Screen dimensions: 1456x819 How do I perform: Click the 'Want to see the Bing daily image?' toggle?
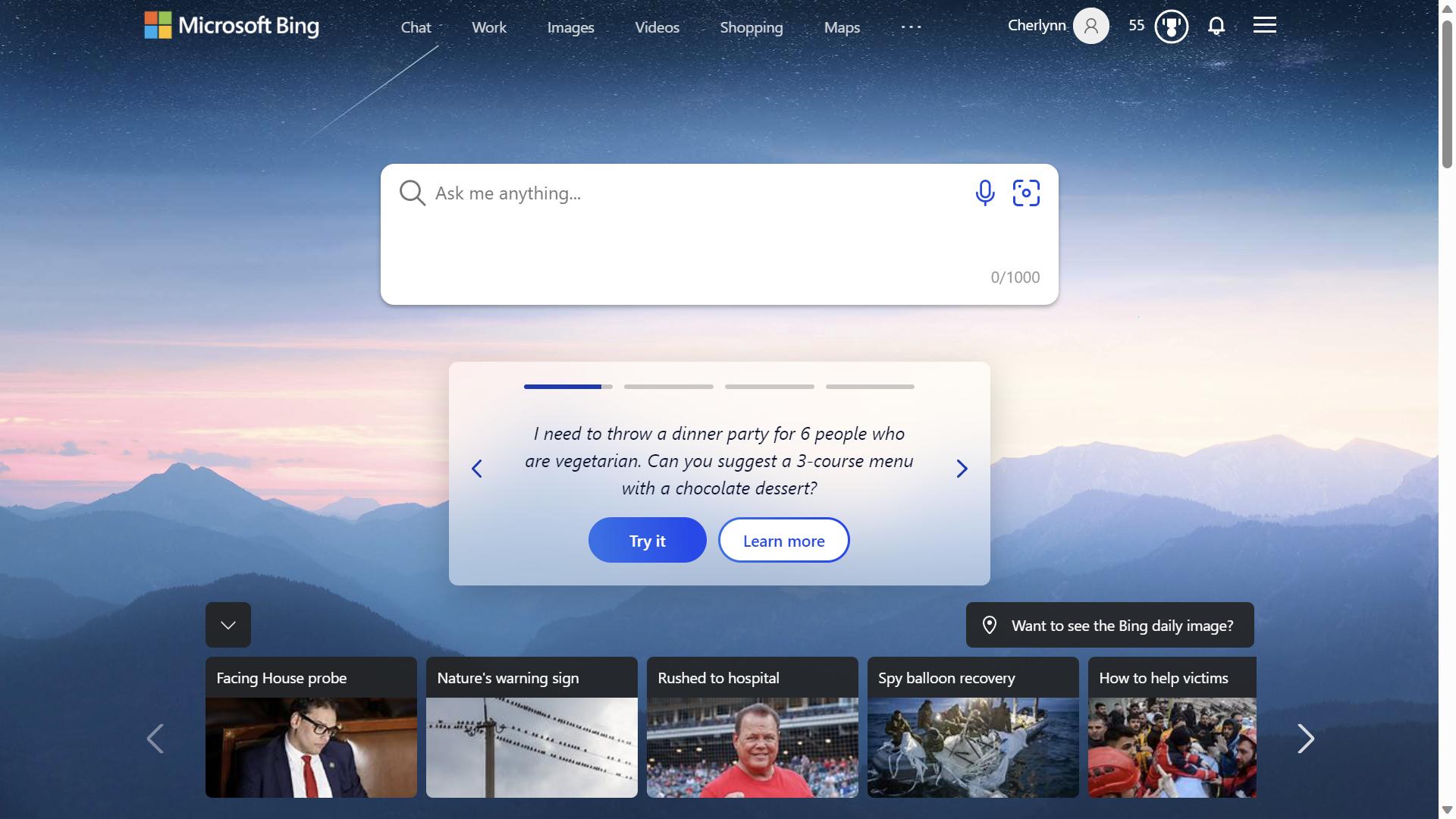click(1109, 624)
